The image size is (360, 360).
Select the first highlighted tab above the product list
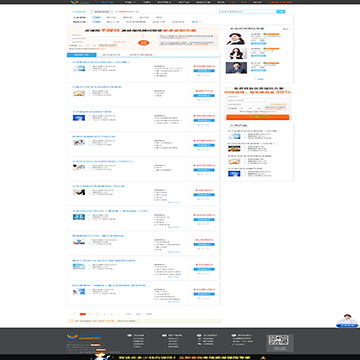82,55
